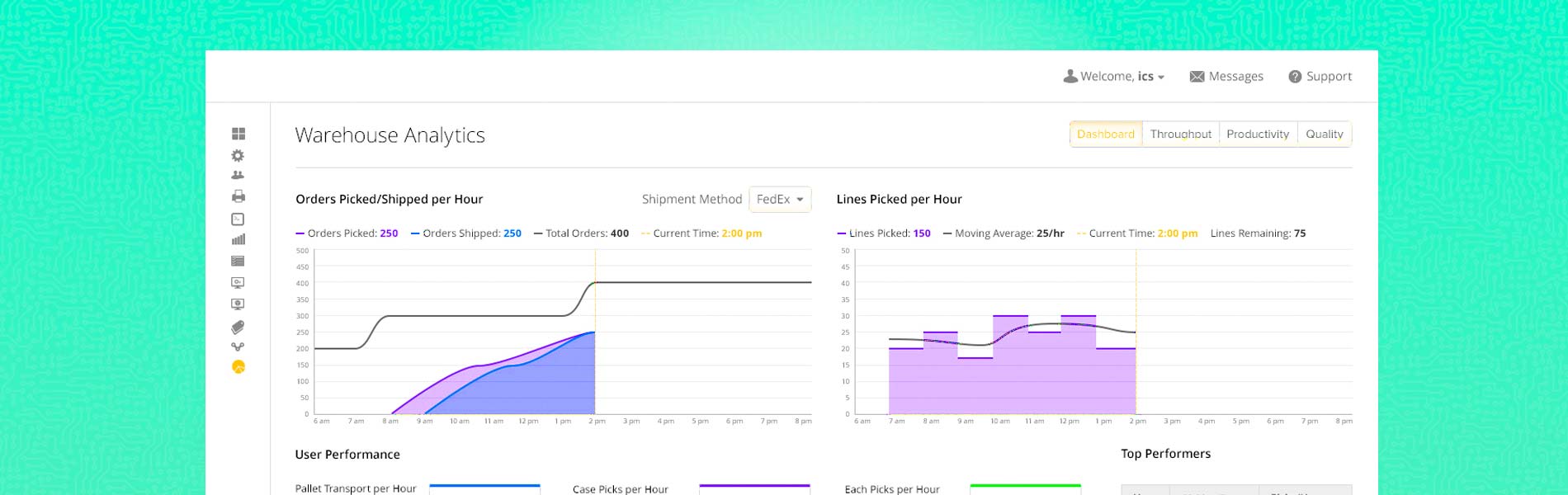Switch to the Quality tab

pyautogui.click(x=1324, y=134)
